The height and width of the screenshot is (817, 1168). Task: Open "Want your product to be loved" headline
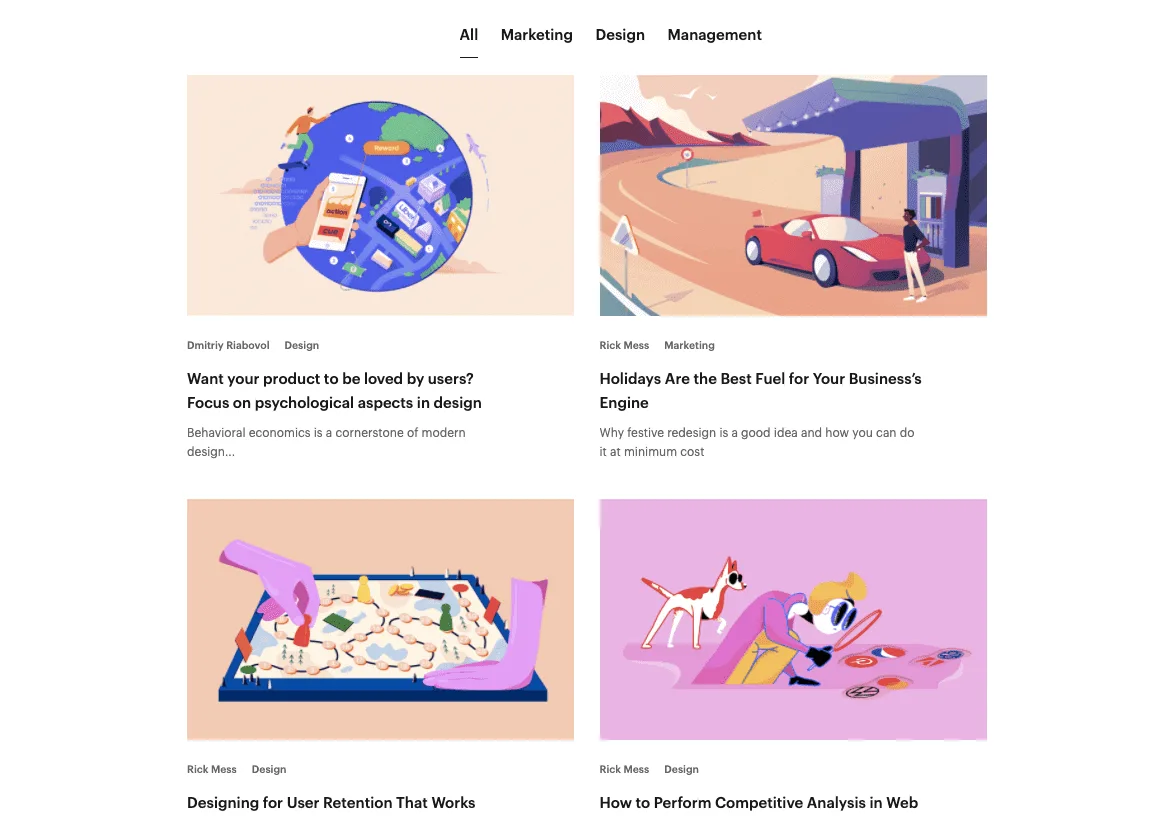coord(334,390)
